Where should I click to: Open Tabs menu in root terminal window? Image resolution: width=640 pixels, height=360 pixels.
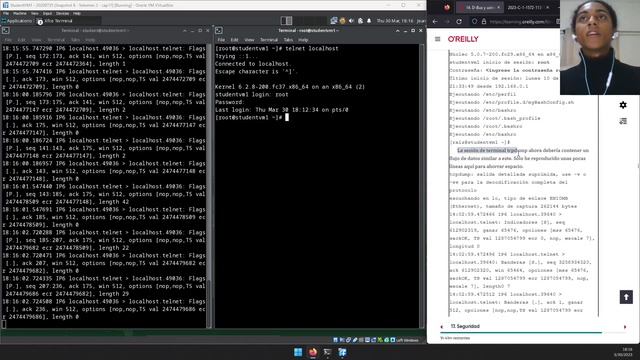(x=288, y=40)
